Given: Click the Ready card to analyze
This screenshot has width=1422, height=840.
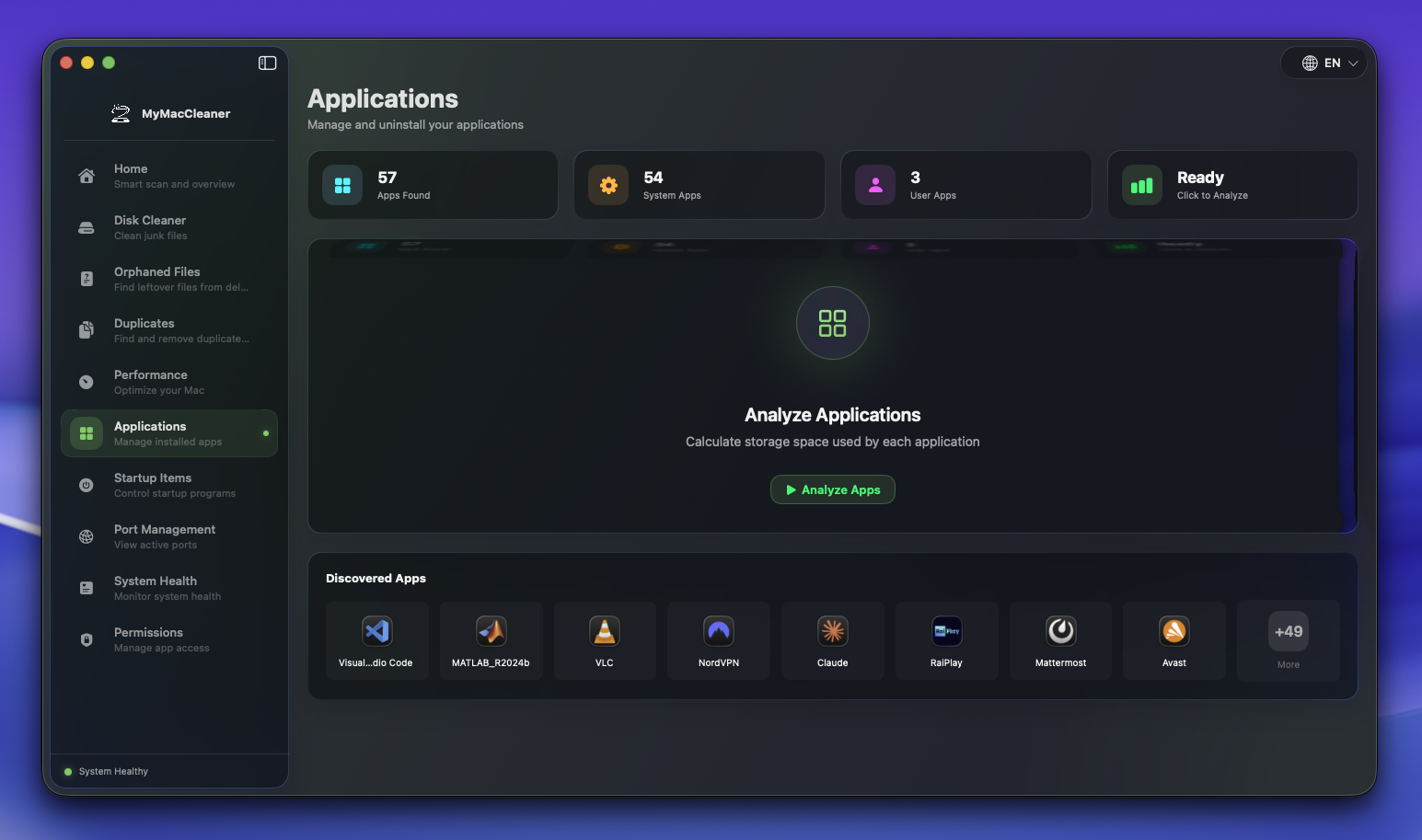Looking at the screenshot, I should coord(1231,185).
